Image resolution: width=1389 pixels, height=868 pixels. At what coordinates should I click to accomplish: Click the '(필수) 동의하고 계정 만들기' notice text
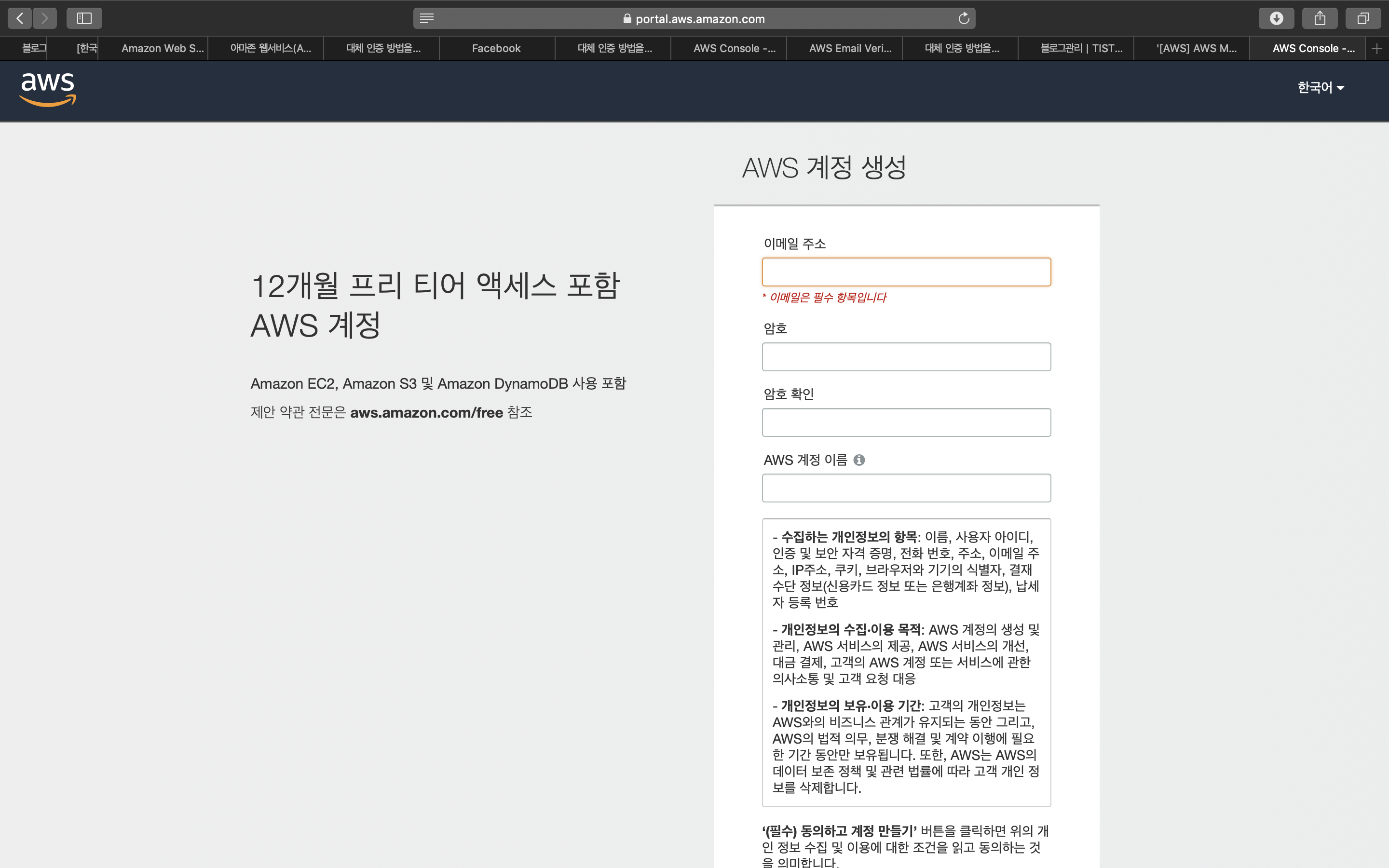click(906, 847)
